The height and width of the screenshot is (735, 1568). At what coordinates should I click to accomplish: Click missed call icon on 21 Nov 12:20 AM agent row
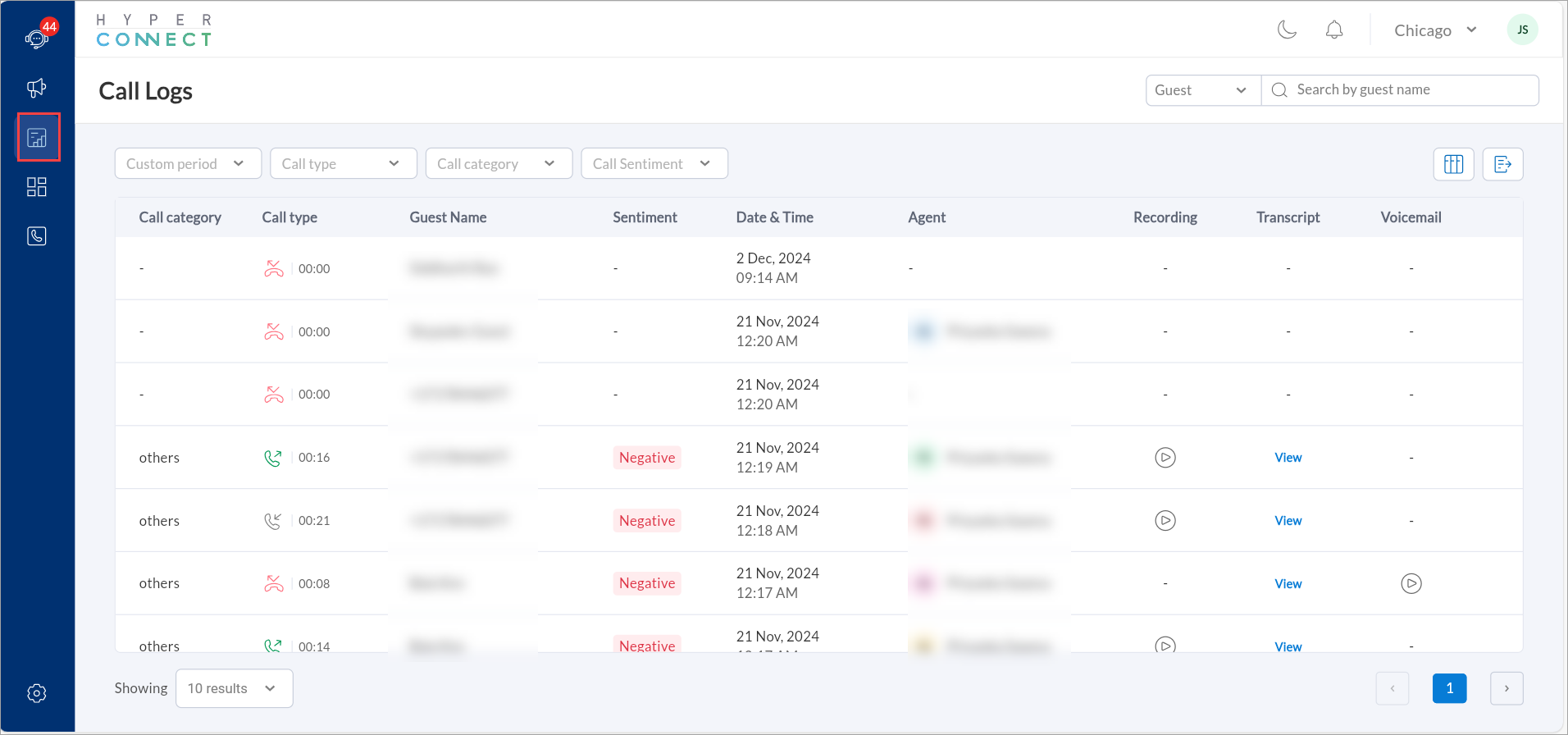[x=274, y=331]
